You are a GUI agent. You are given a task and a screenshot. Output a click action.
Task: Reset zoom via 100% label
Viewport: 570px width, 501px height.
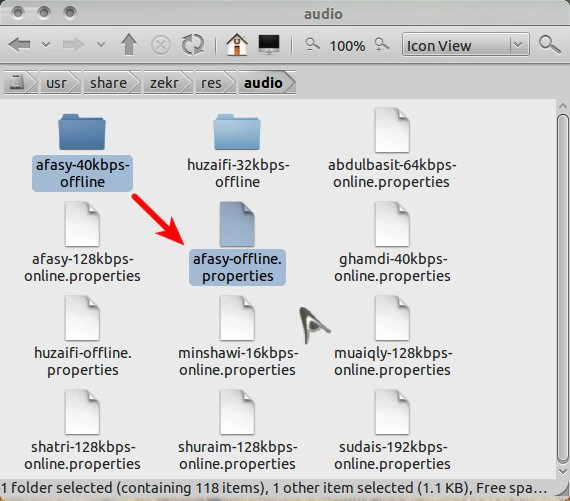point(347,46)
